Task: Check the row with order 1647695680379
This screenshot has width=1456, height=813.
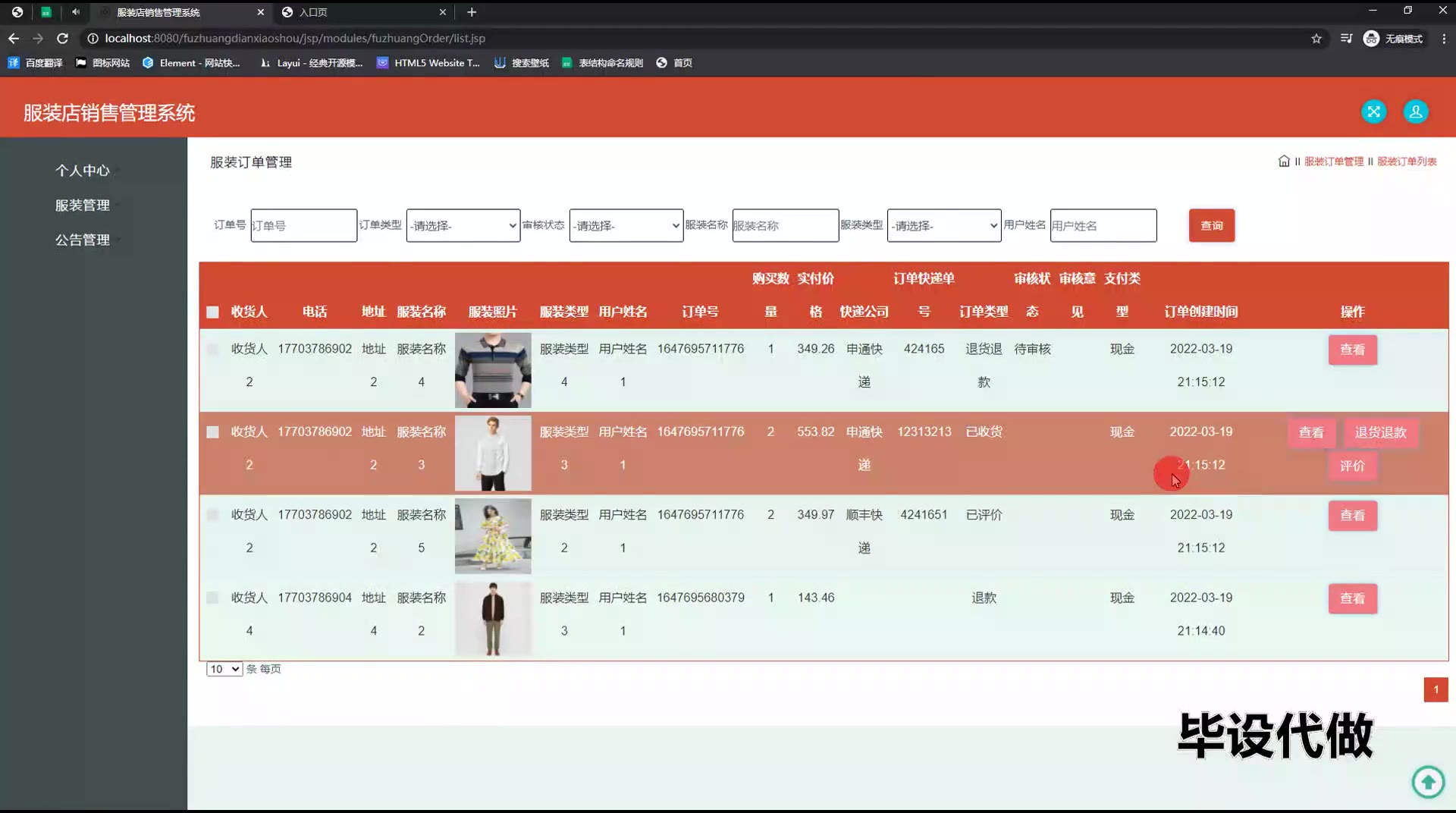Action: click(x=212, y=598)
